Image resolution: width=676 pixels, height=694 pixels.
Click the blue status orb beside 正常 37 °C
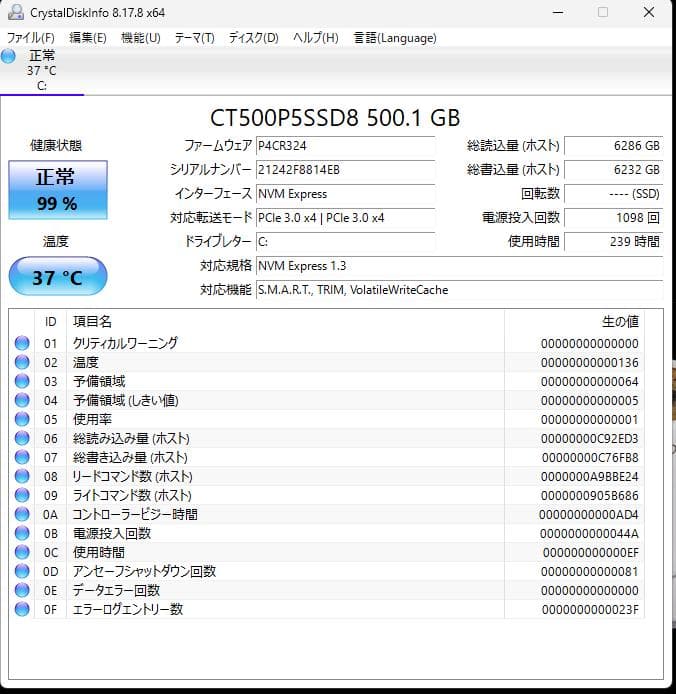coord(8,56)
